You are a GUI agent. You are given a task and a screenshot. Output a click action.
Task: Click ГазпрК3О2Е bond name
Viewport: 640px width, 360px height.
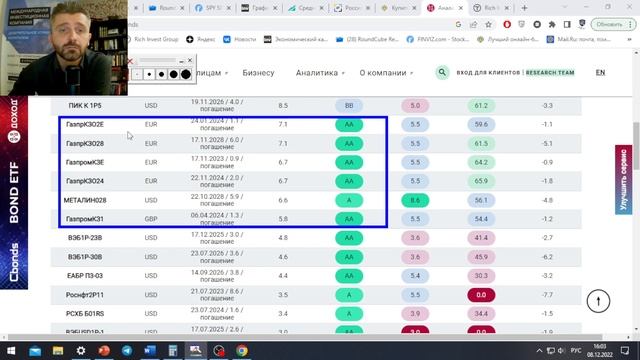[85, 124]
